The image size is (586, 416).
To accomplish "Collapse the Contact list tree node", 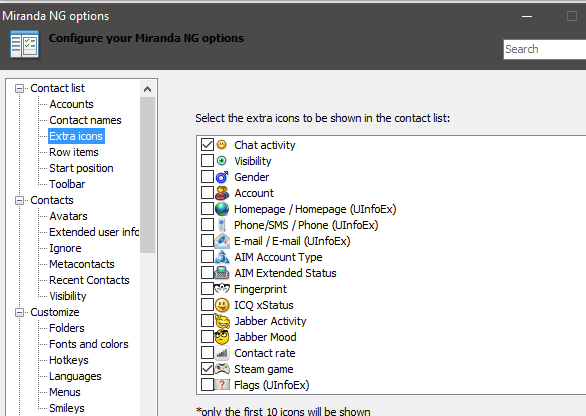I will (19, 89).
